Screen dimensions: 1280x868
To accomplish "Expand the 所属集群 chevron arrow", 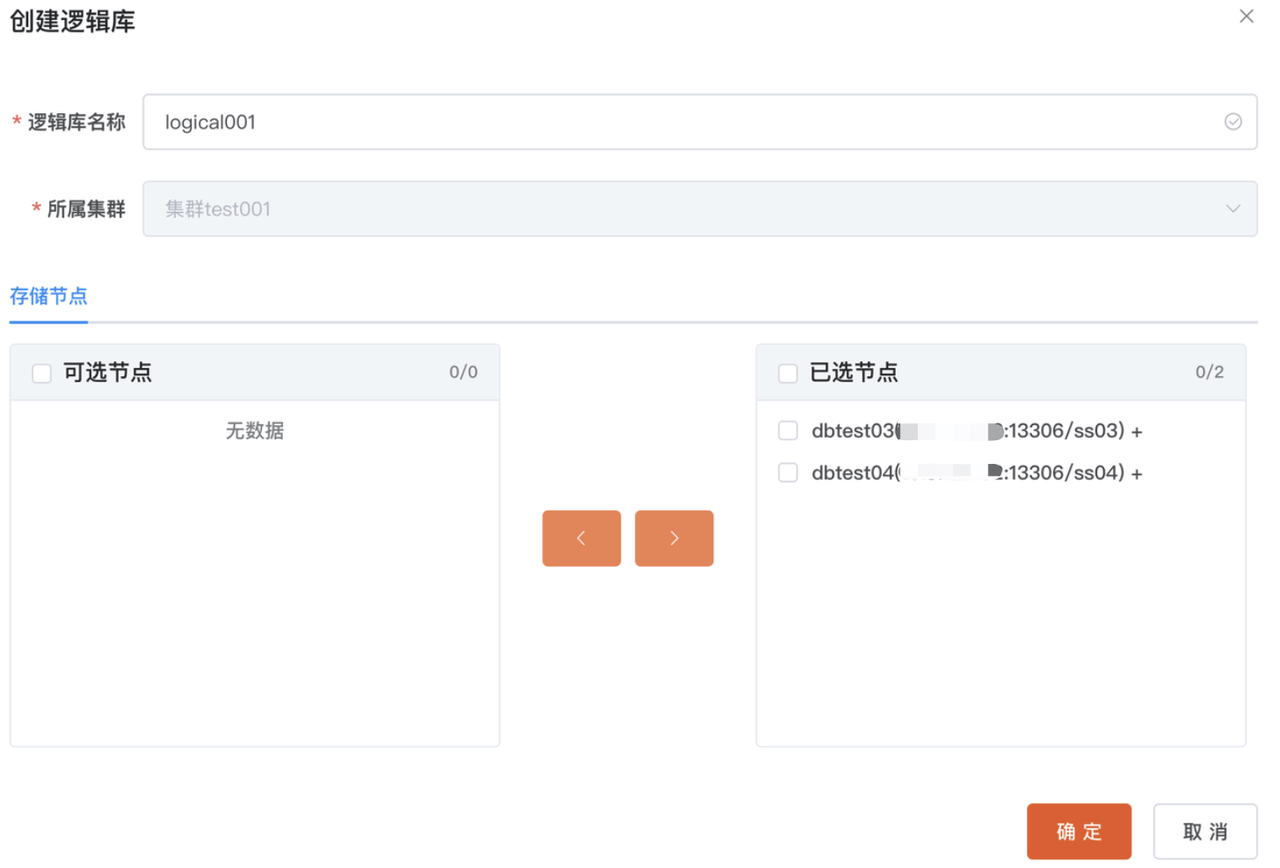I will pyautogui.click(x=1233, y=209).
